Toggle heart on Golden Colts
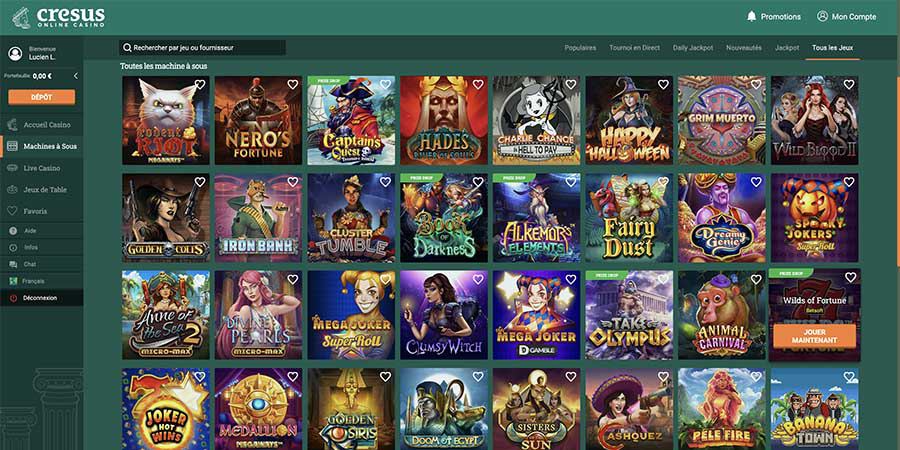Screen dimensions: 900x450 (x=200, y=182)
